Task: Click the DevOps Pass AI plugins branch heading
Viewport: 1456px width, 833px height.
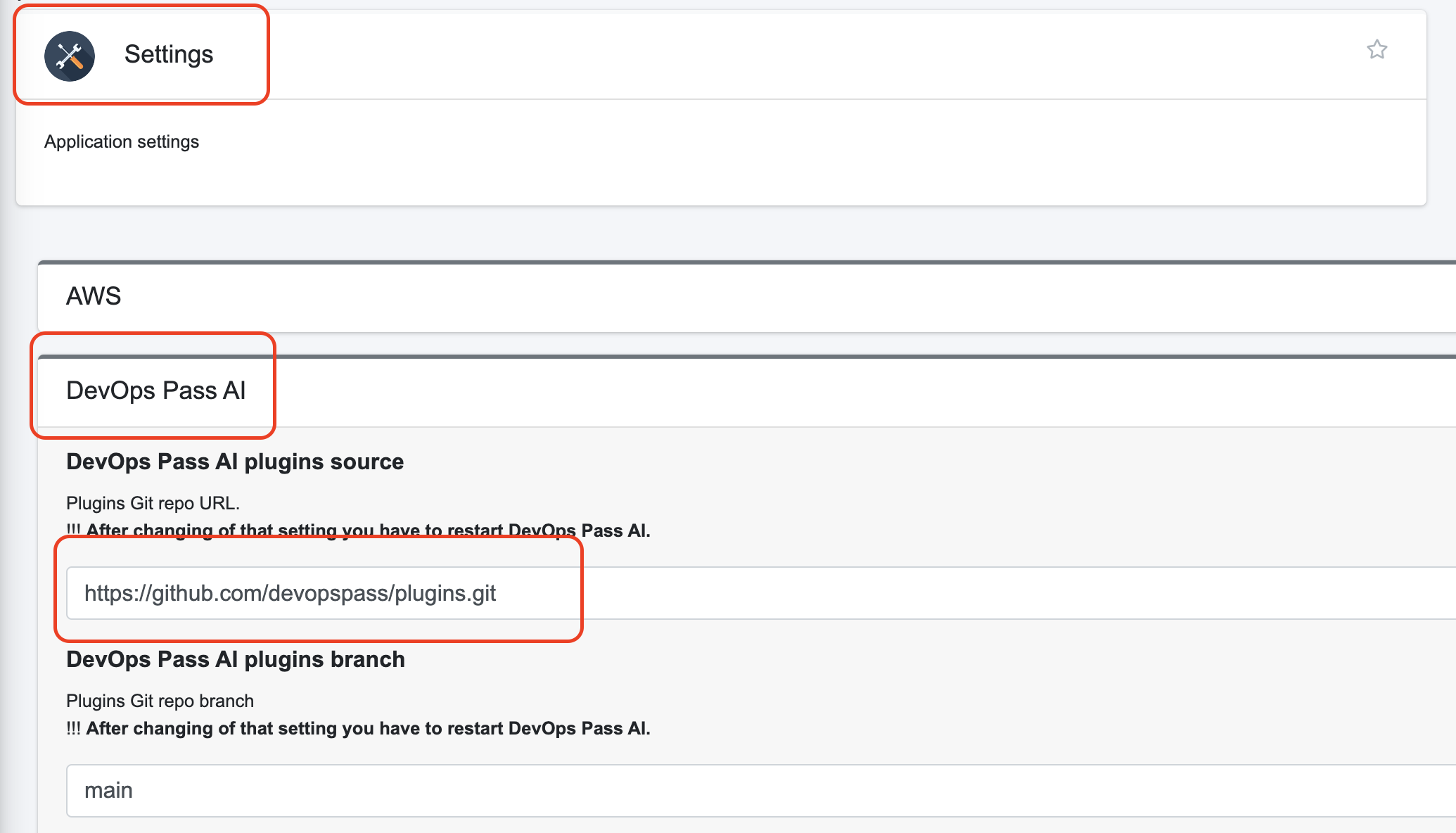Action: tap(236, 660)
